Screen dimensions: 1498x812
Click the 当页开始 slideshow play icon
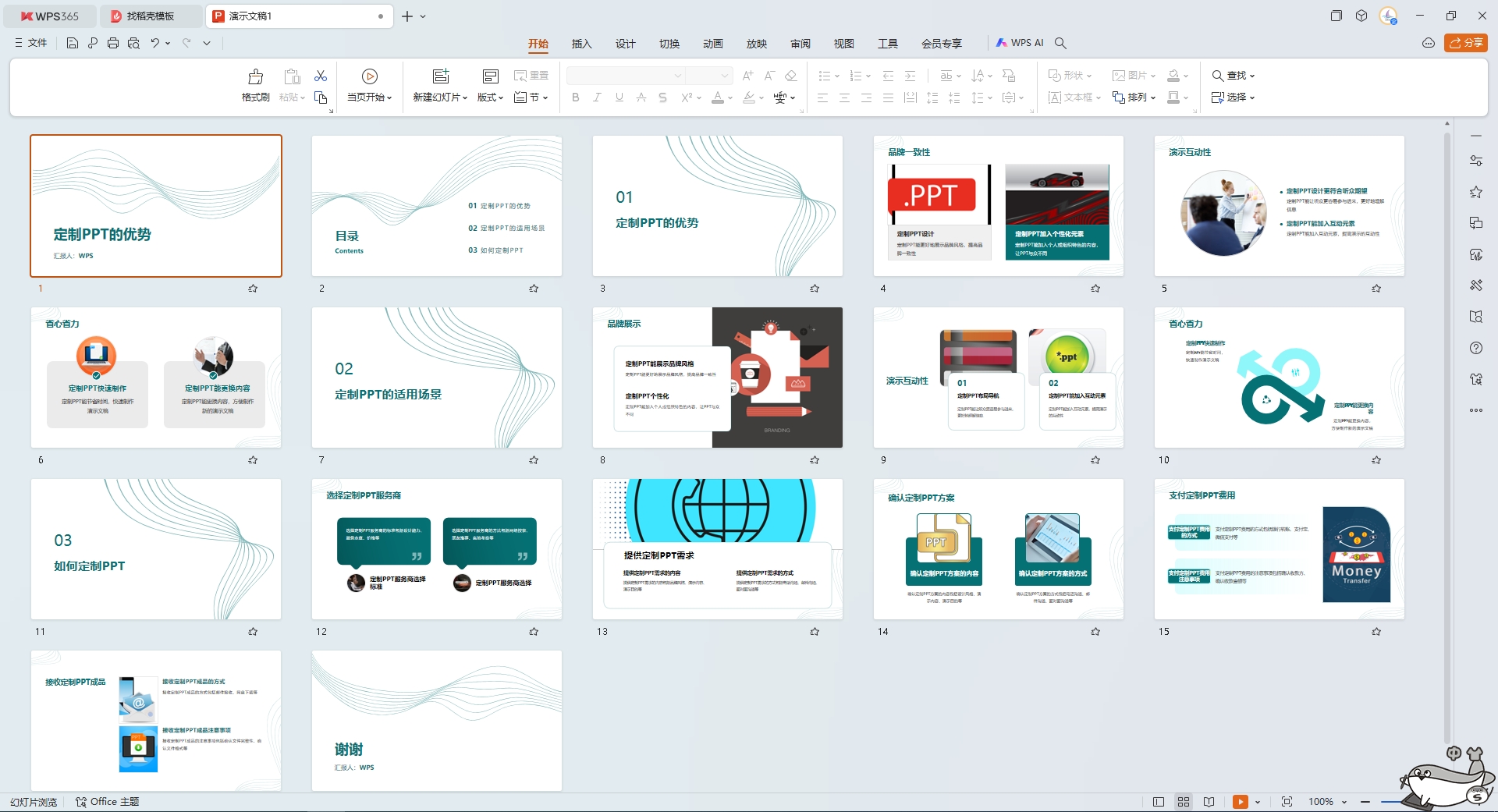point(370,76)
